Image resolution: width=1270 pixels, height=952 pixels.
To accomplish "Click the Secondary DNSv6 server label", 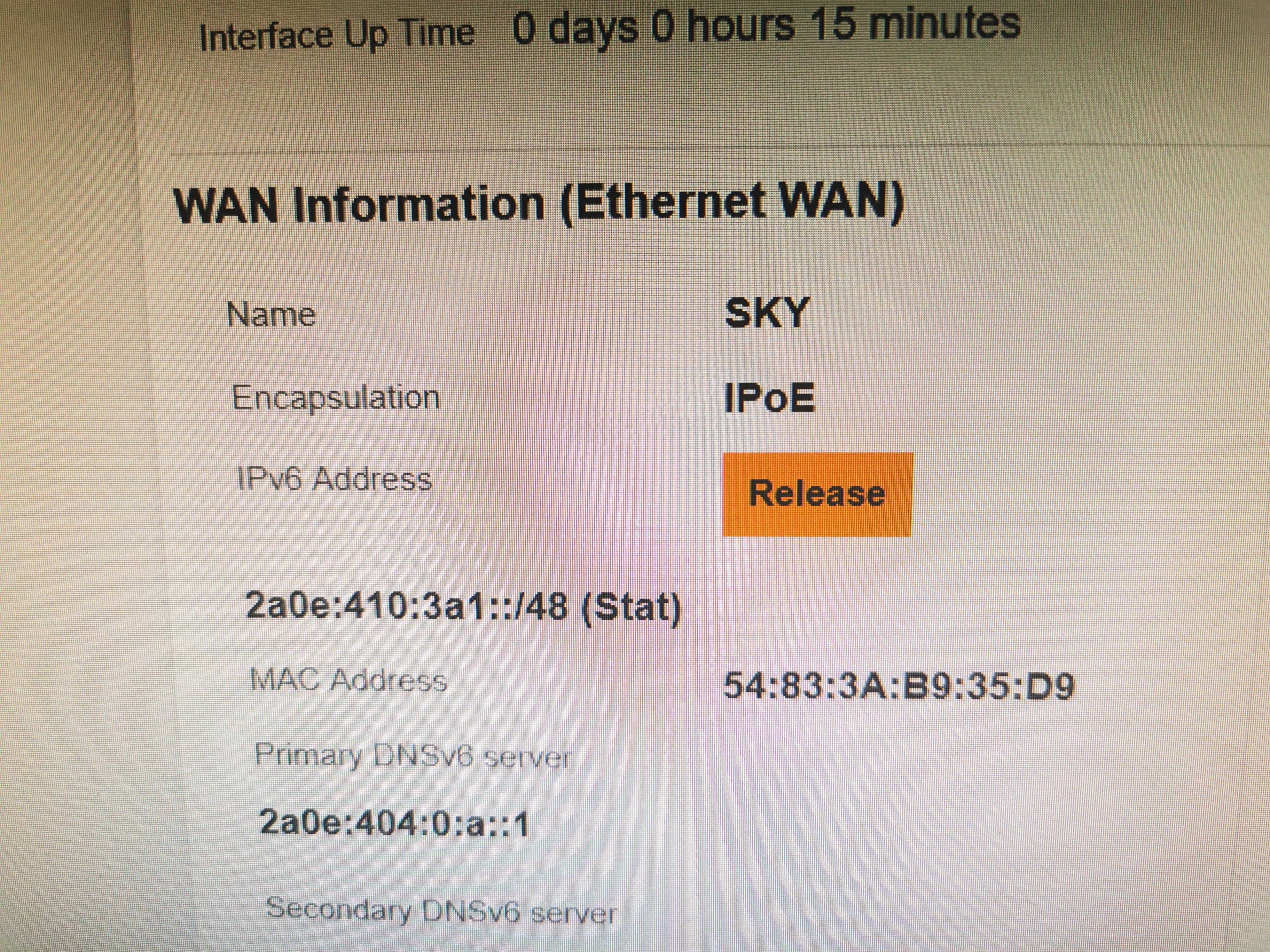I will coord(441,911).
